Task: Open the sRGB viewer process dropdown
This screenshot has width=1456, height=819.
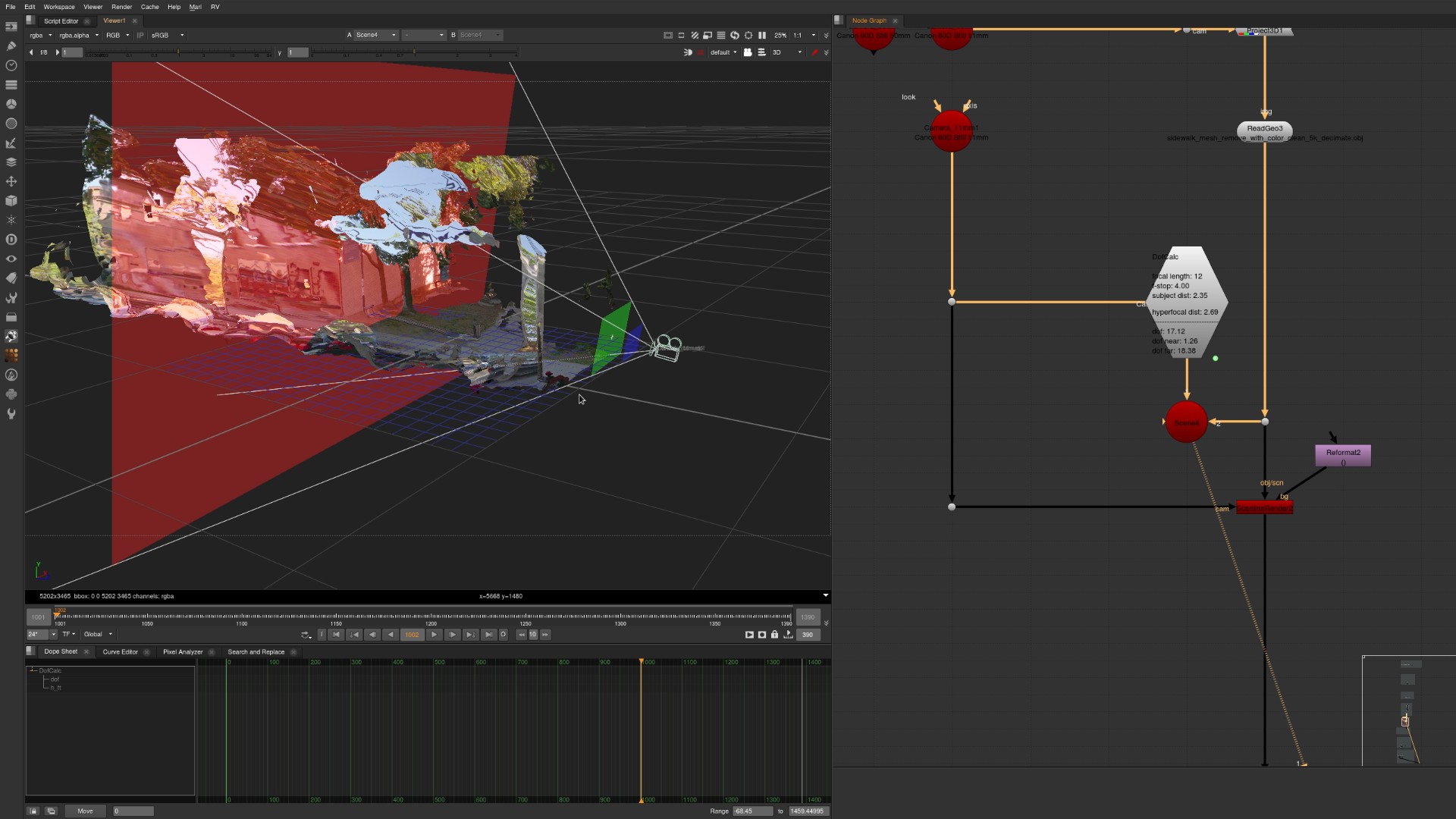Action: click(x=168, y=35)
